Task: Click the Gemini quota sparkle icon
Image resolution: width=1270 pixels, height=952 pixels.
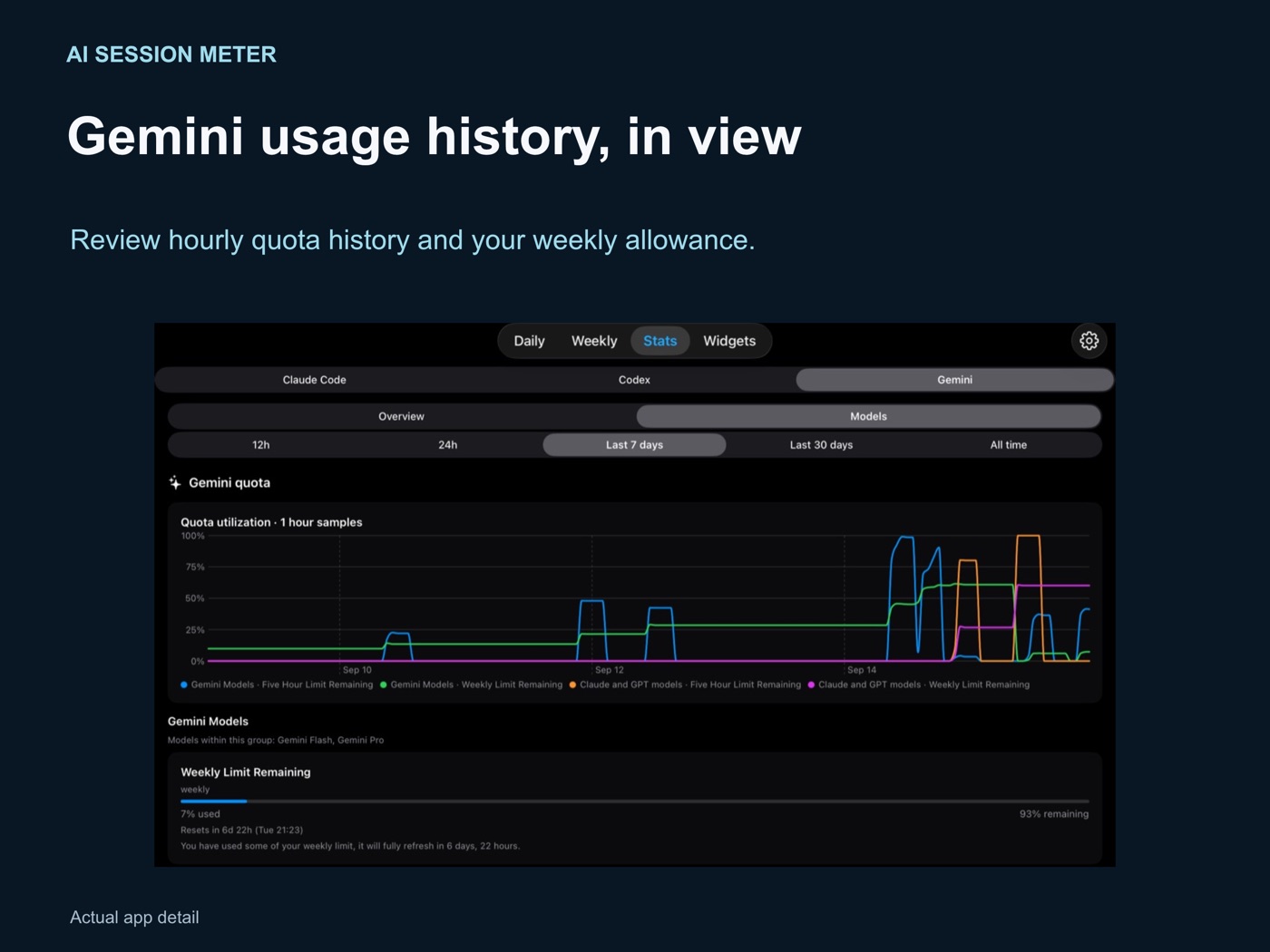Action: click(x=175, y=482)
